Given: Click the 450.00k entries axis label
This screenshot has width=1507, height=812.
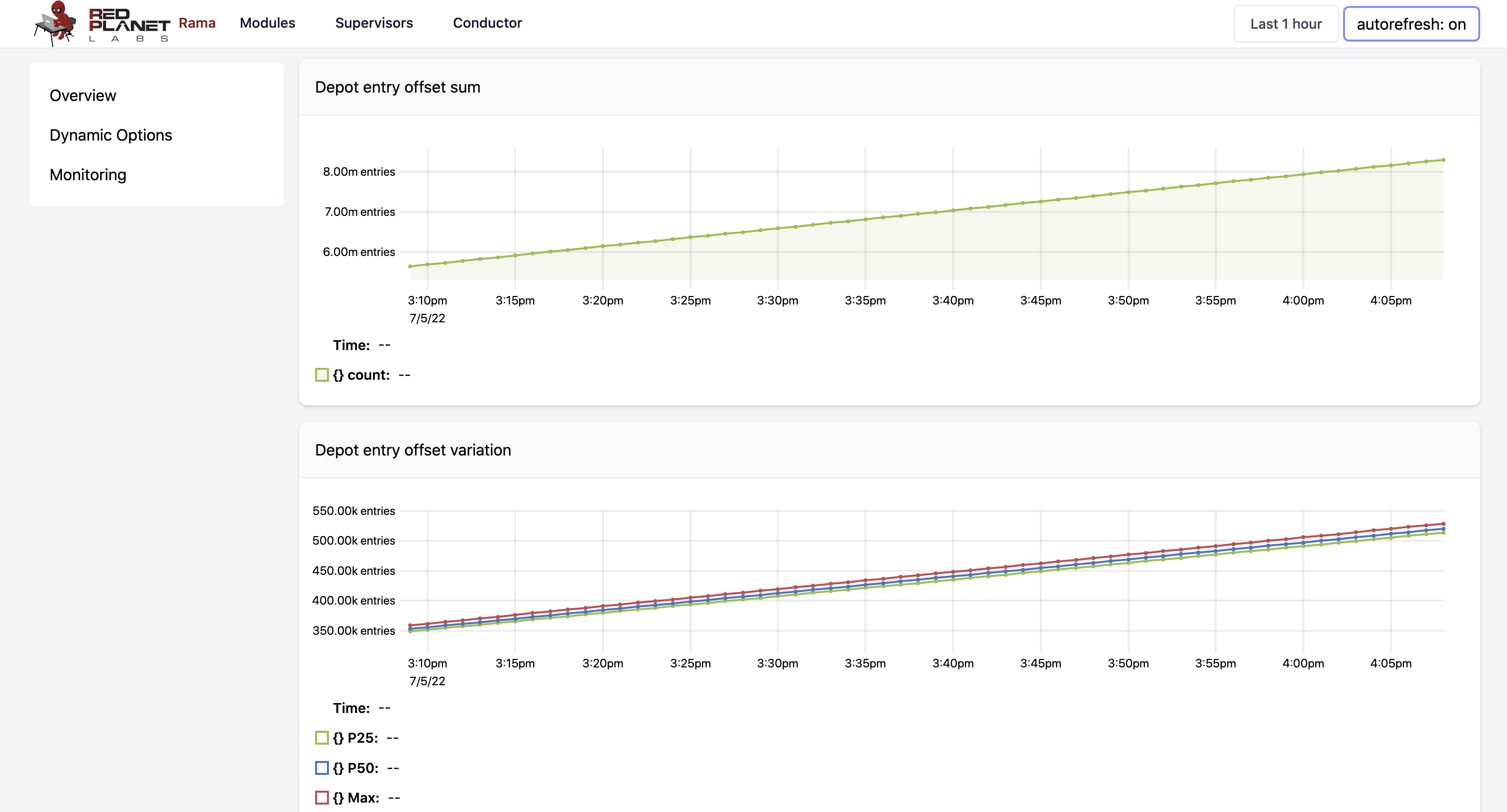Looking at the screenshot, I should point(354,570).
